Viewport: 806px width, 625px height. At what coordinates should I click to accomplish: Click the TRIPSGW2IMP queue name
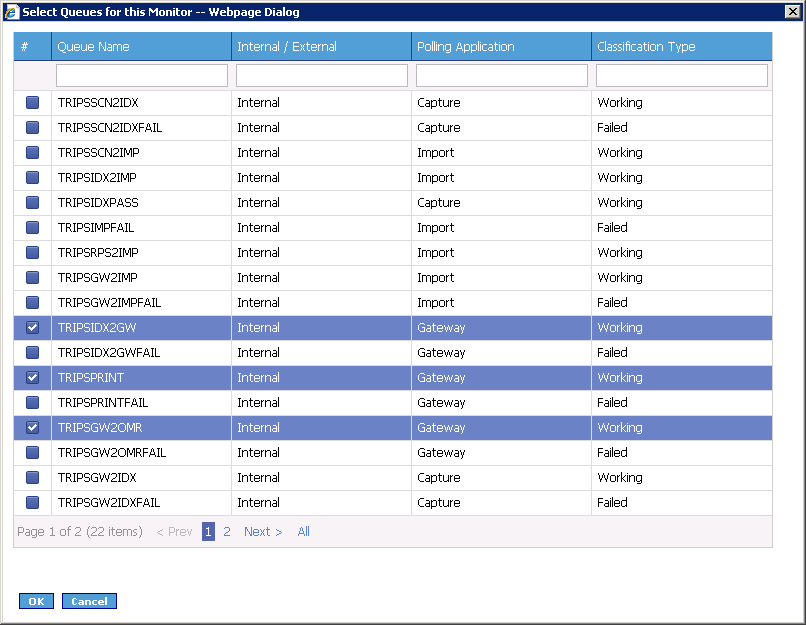click(x=97, y=278)
